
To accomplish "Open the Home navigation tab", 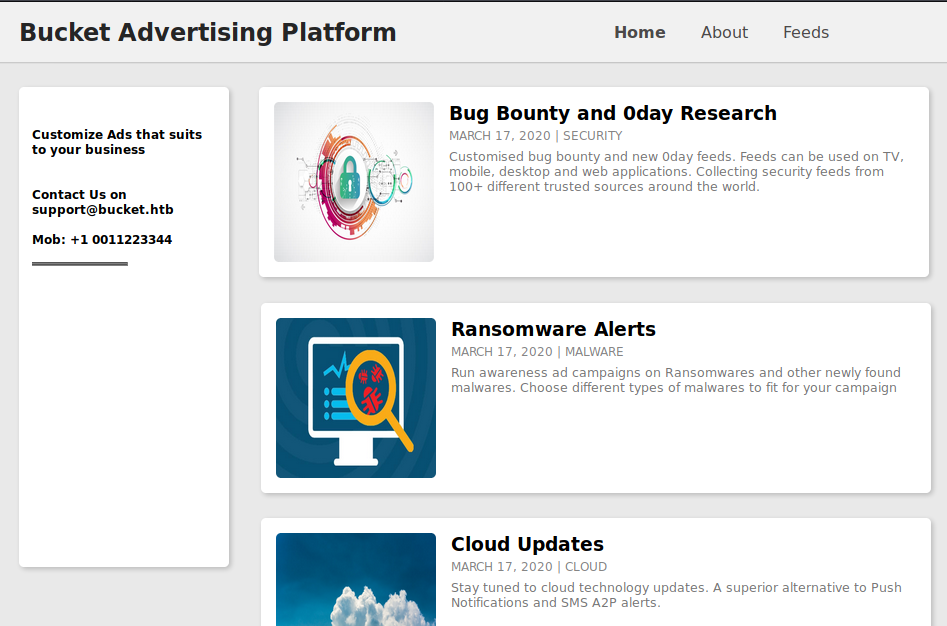I will click(x=639, y=32).
